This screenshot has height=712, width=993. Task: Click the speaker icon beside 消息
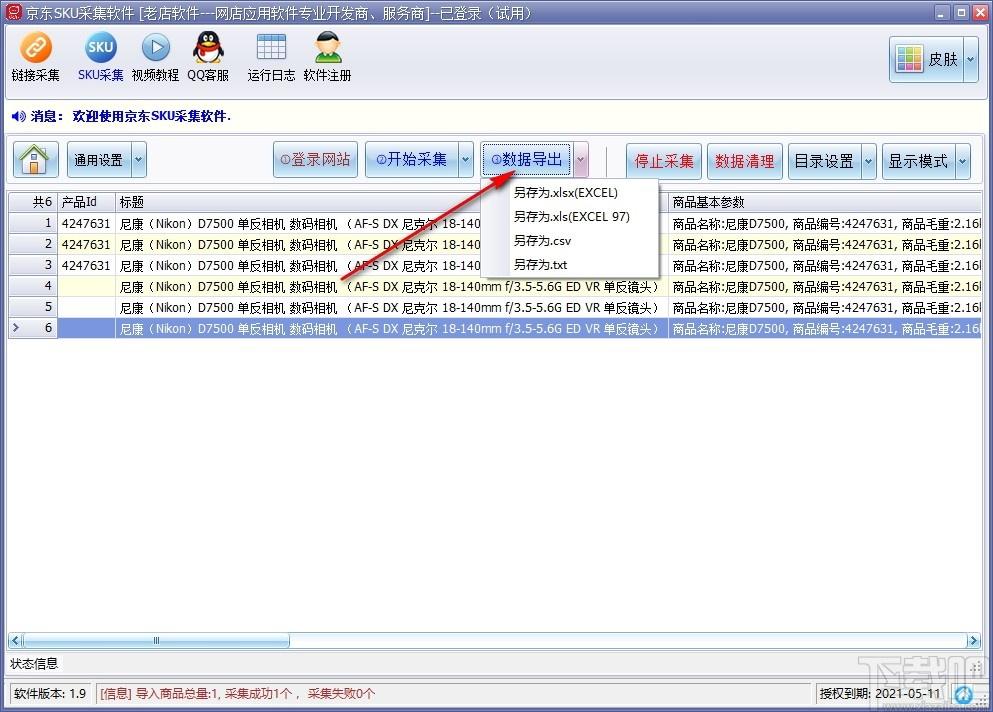[18, 116]
